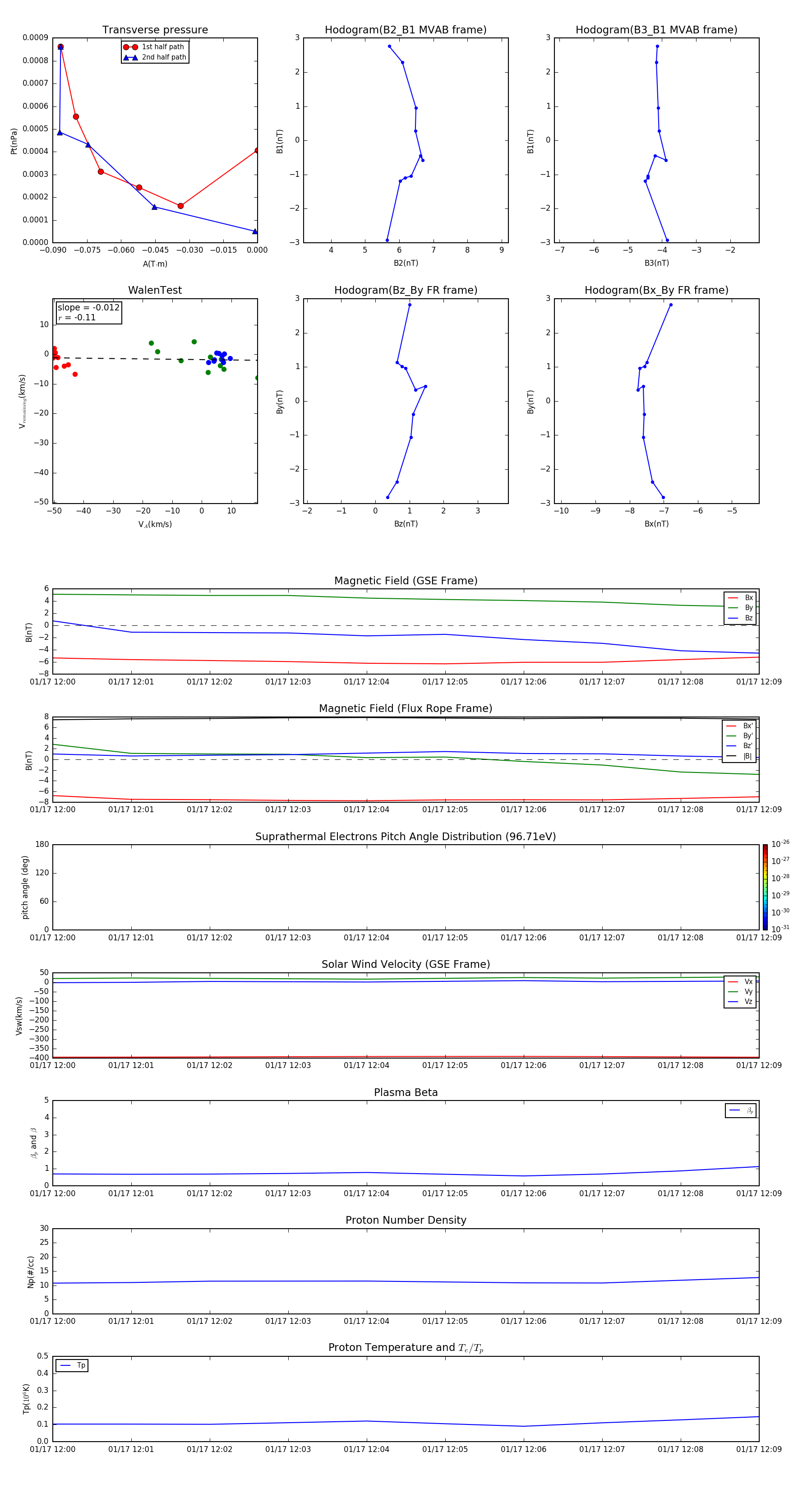Click the 'Hodogram(B3_B1 MVAB frame)' title
The image size is (812, 1489).
[656, 30]
